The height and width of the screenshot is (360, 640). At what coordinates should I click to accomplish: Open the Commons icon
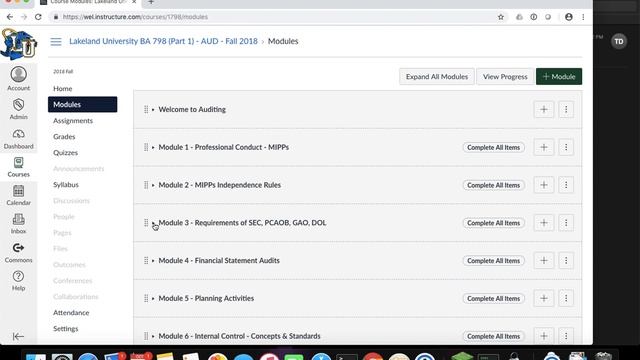18,252
